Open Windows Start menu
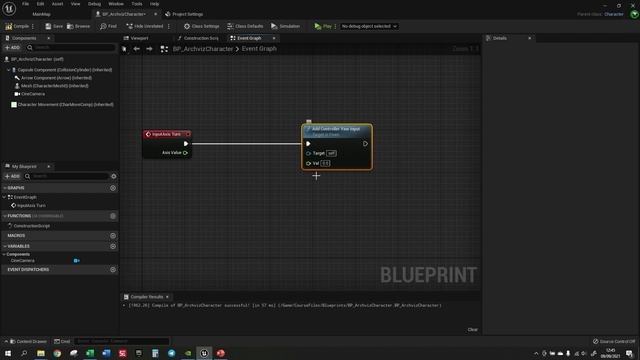This screenshot has width=640, height=360. click(x=8, y=353)
